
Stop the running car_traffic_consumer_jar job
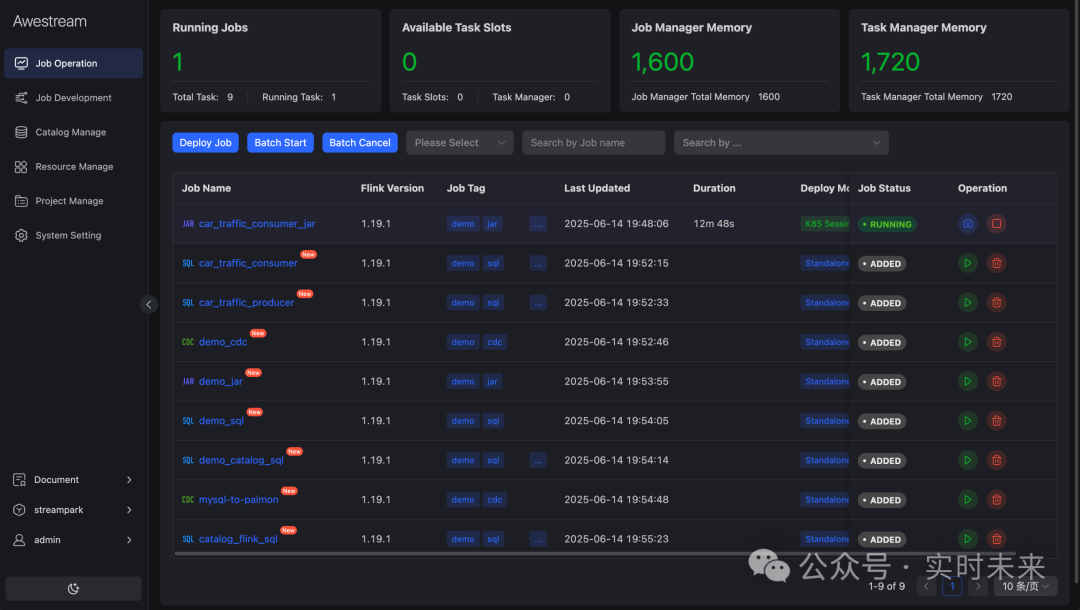[x=996, y=224]
